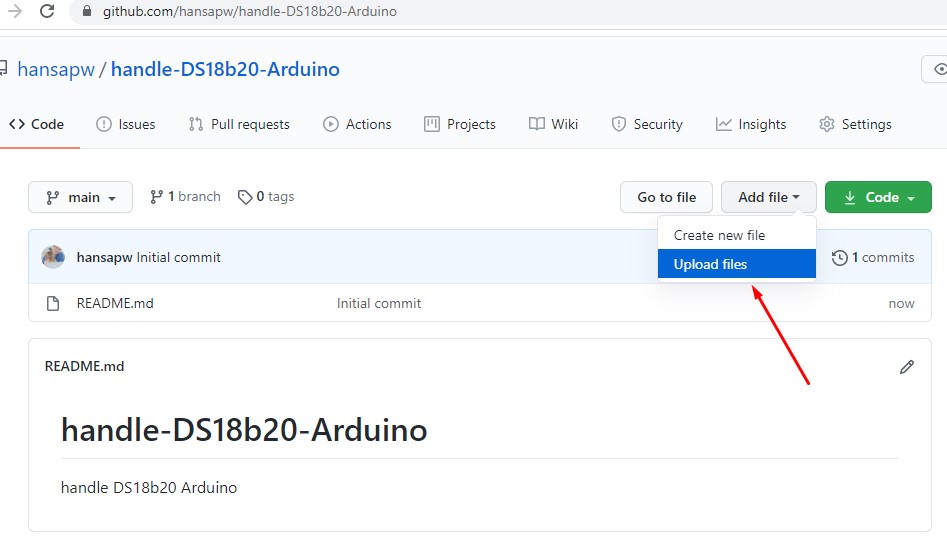
Task: Click hansapw author name in commit row
Action: tap(104, 258)
